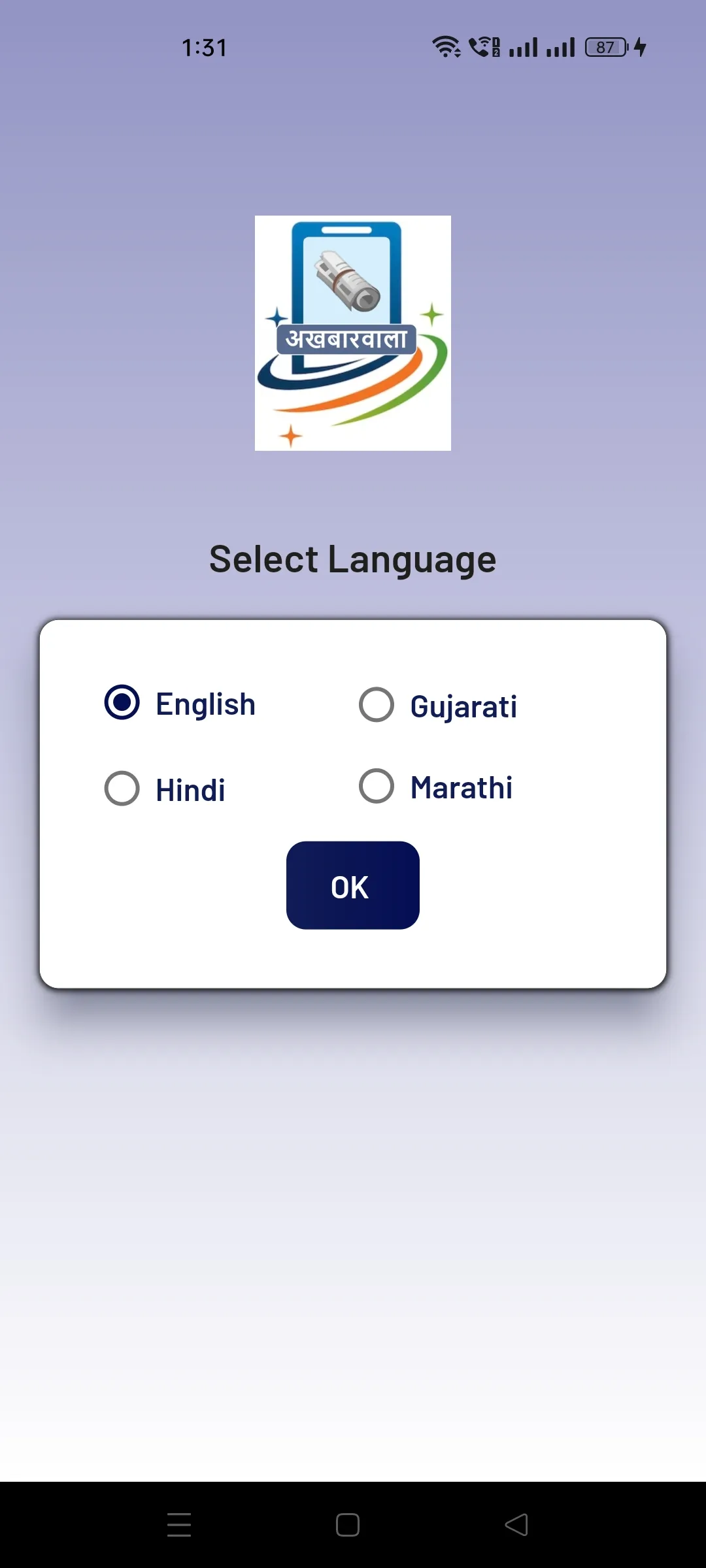Image resolution: width=706 pixels, height=1568 pixels.
Task: Pick the Marathi radio option
Action: pyautogui.click(x=377, y=786)
